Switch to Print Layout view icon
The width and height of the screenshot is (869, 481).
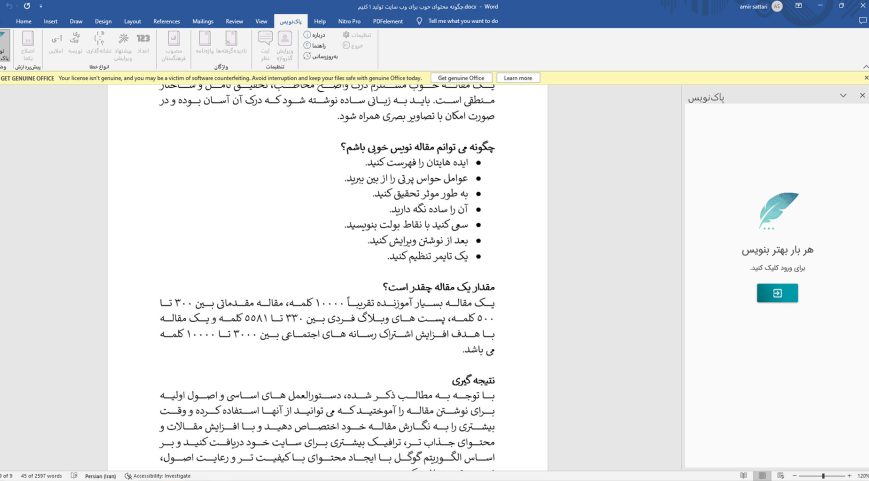(762, 476)
